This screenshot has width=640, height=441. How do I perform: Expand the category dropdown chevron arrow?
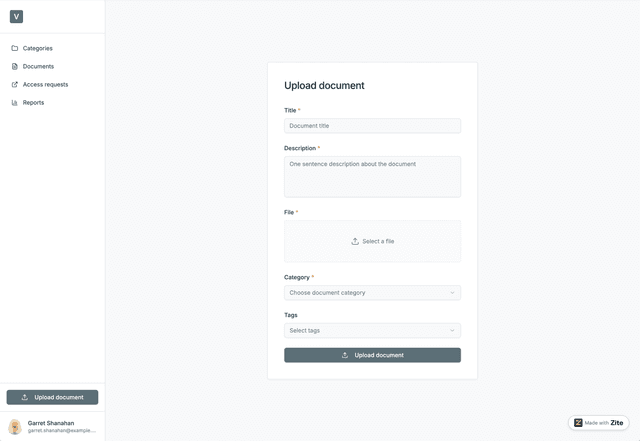point(452,293)
